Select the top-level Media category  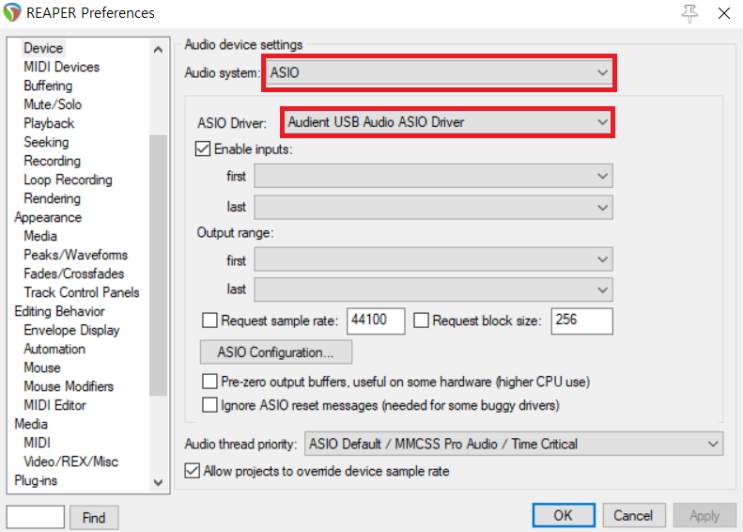point(31,424)
